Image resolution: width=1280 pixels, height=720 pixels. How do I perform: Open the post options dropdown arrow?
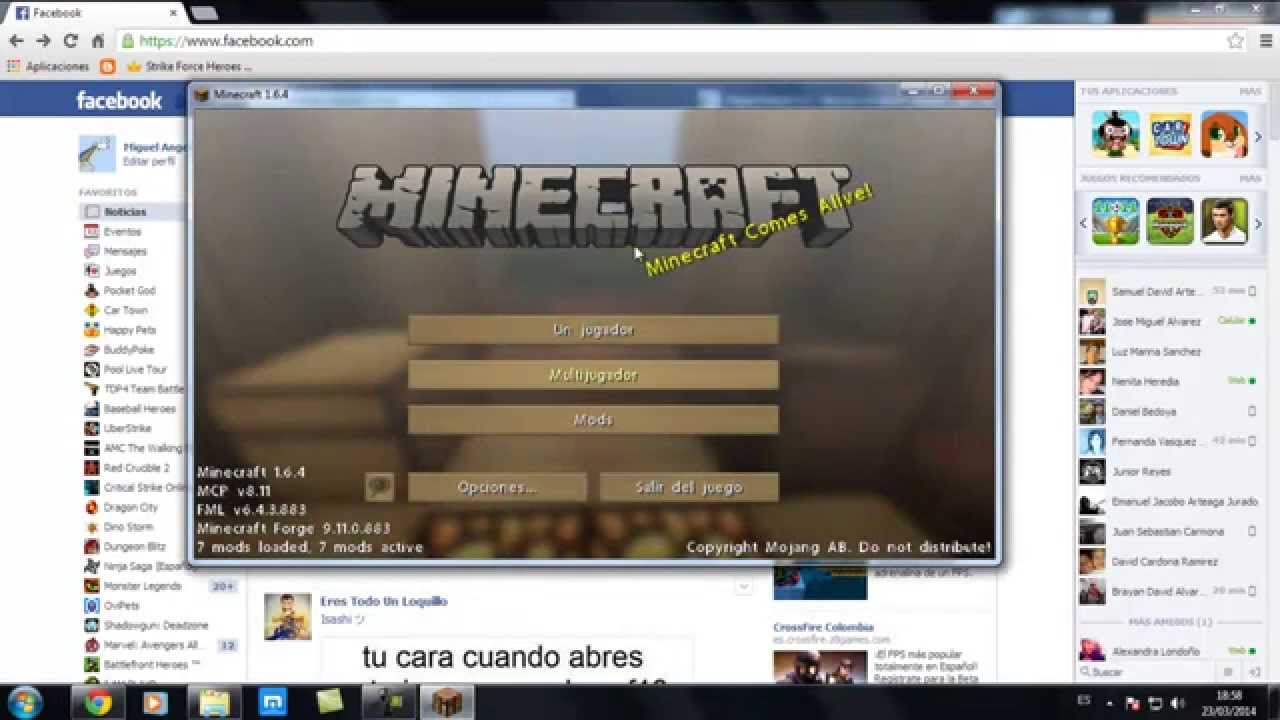click(x=743, y=587)
